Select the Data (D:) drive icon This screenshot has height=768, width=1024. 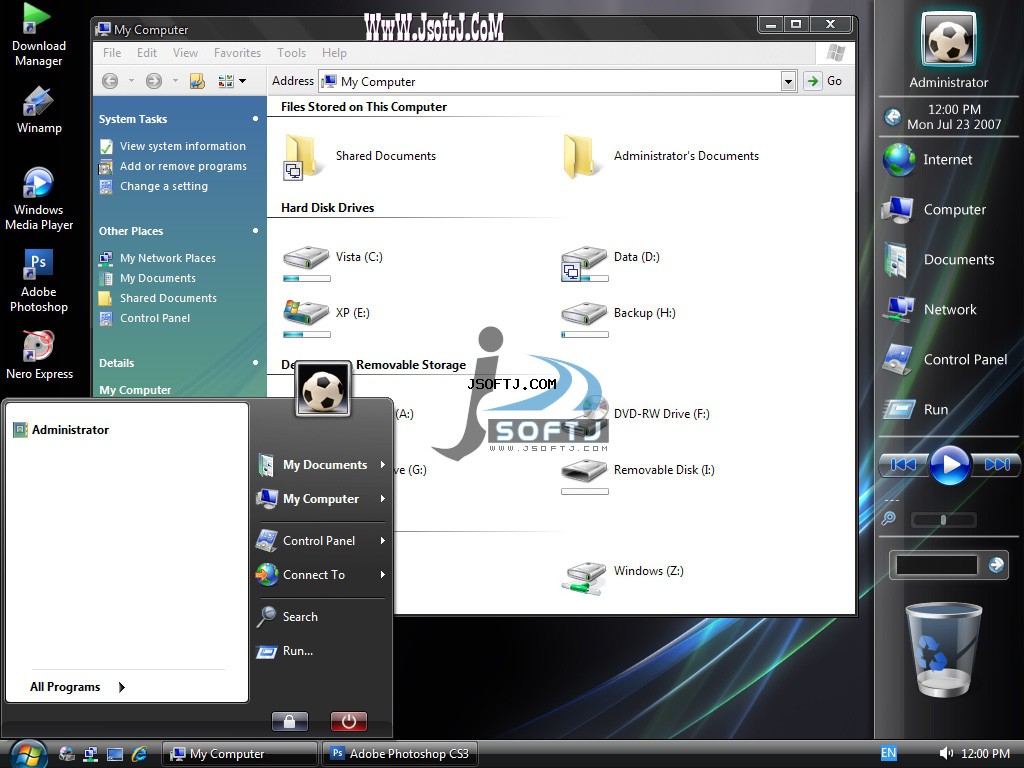click(584, 261)
